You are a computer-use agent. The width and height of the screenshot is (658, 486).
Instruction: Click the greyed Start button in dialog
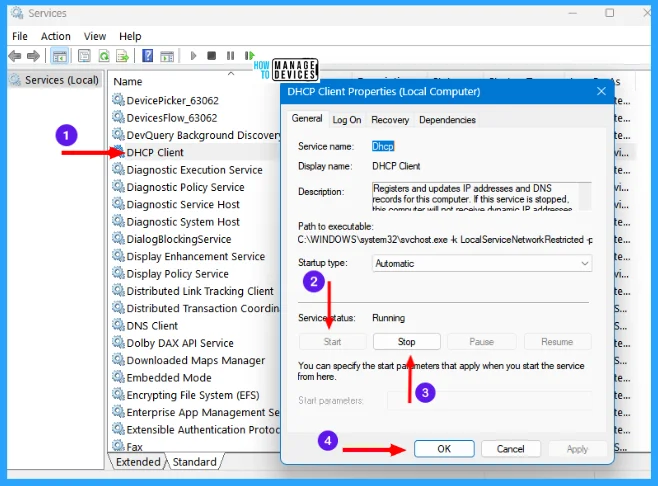point(332,342)
